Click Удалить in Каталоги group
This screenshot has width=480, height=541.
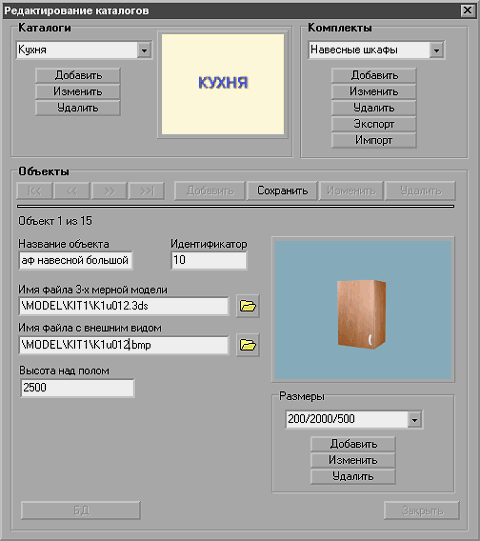[x=78, y=108]
